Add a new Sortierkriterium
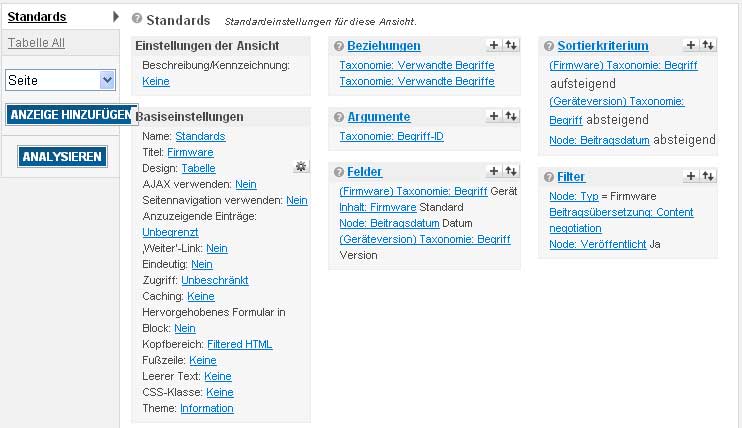742x428 pixels. click(x=691, y=45)
